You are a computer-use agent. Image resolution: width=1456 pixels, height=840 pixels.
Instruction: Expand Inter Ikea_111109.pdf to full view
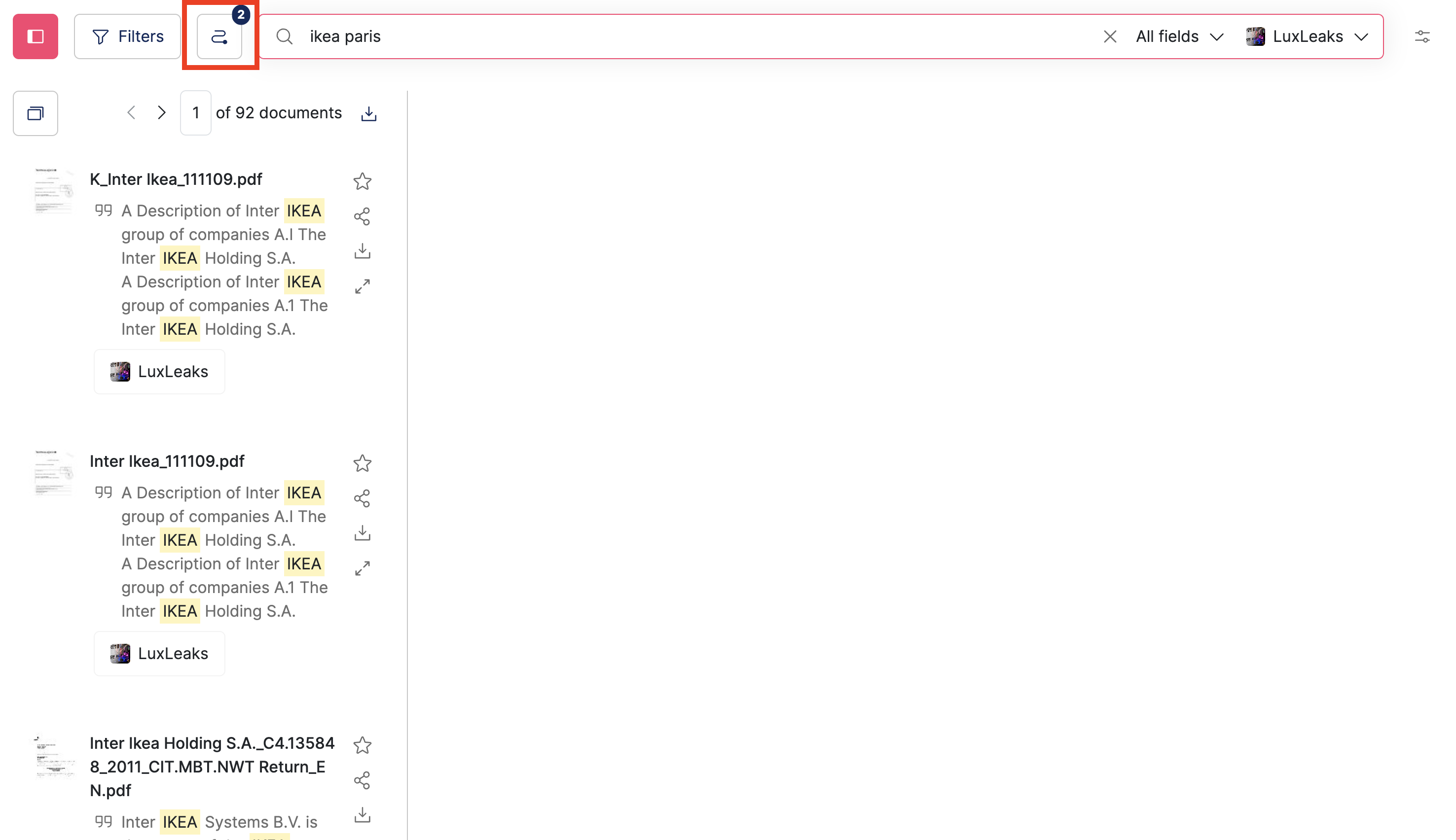click(363, 567)
